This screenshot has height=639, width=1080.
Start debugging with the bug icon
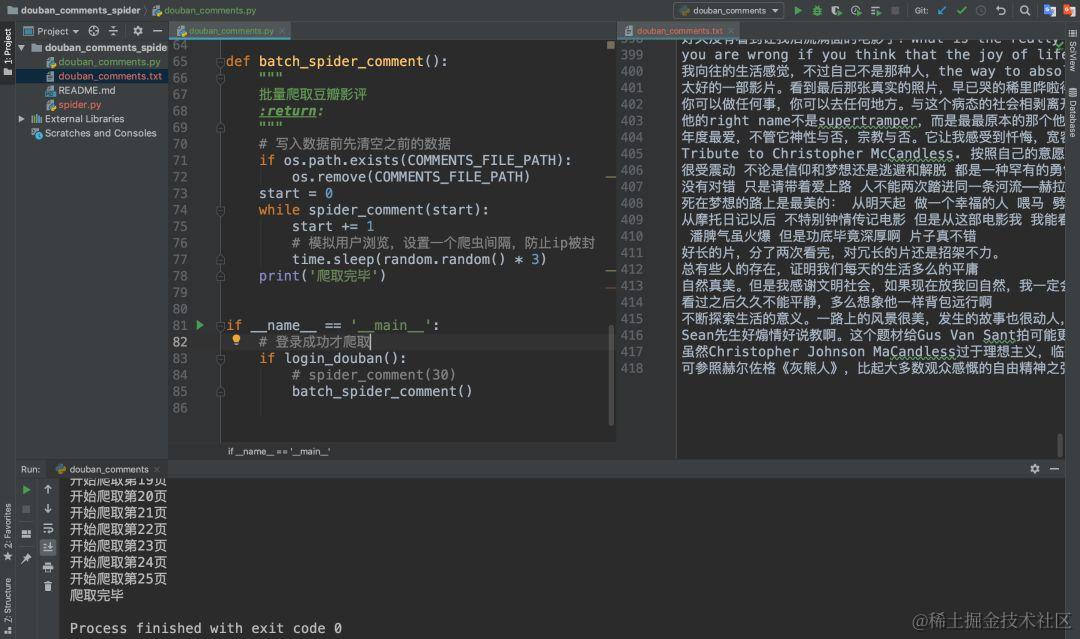click(817, 10)
